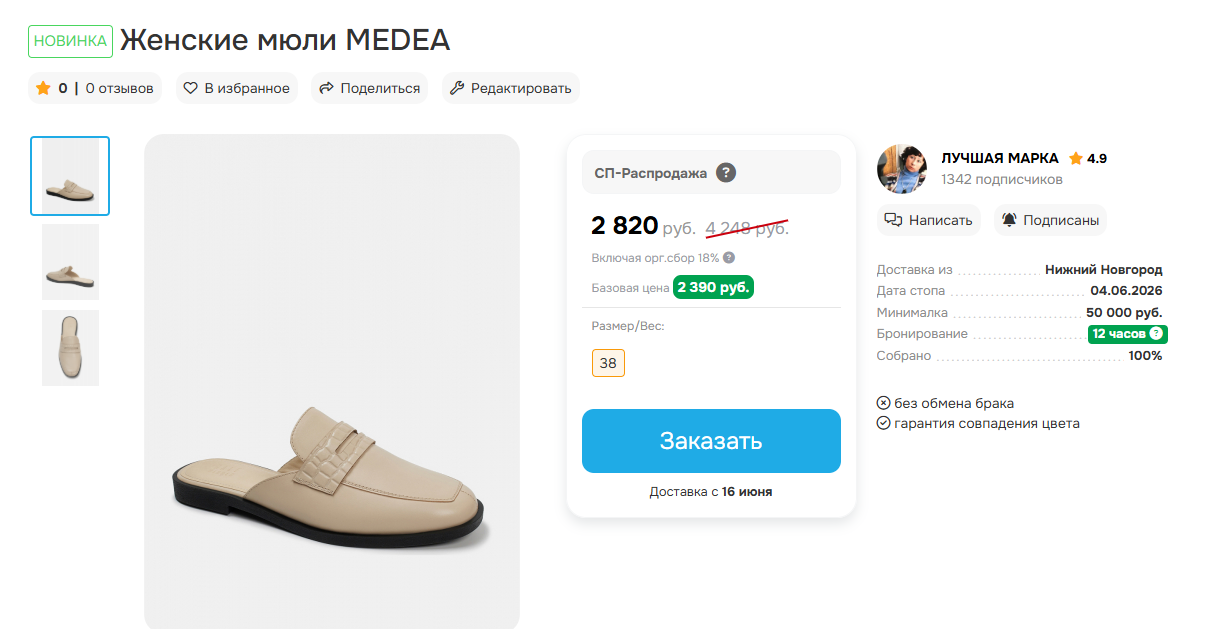
Task: Select the third top-view shoe thumbnail
Action: (70, 348)
